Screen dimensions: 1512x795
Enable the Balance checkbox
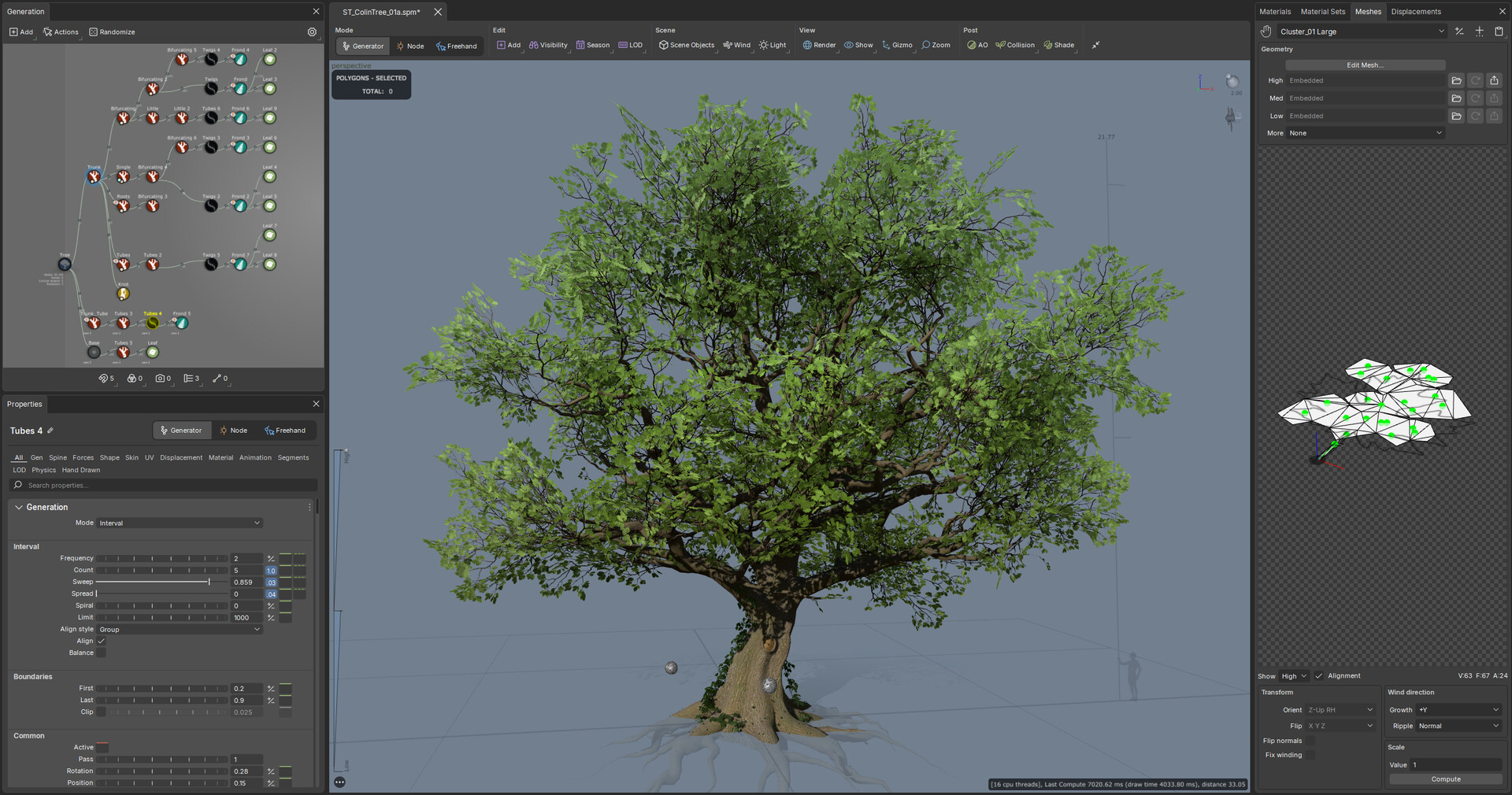(x=101, y=653)
